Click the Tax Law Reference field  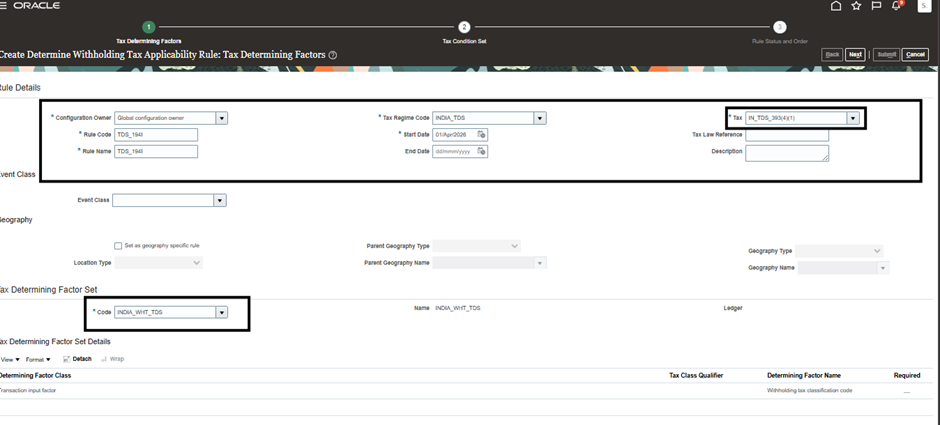[787, 135]
